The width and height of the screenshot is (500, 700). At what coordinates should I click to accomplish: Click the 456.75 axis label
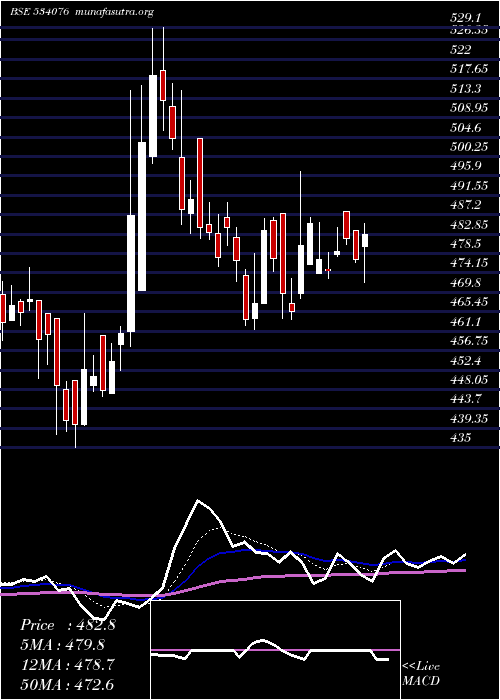tap(469, 341)
